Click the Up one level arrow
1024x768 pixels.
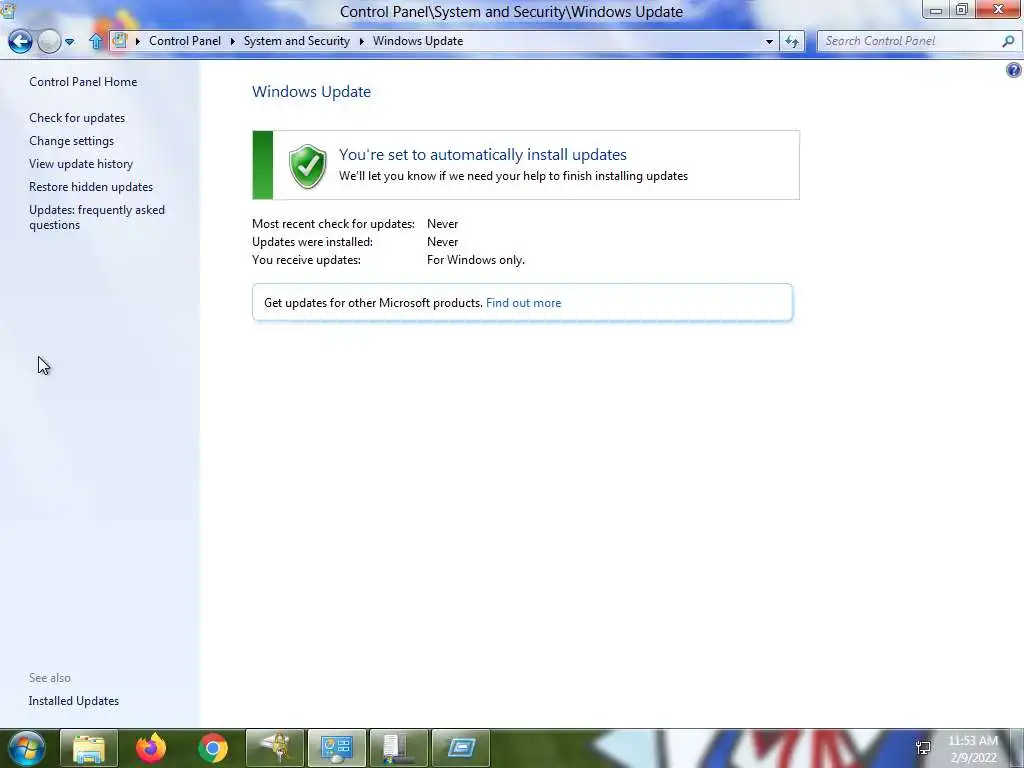[95, 42]
